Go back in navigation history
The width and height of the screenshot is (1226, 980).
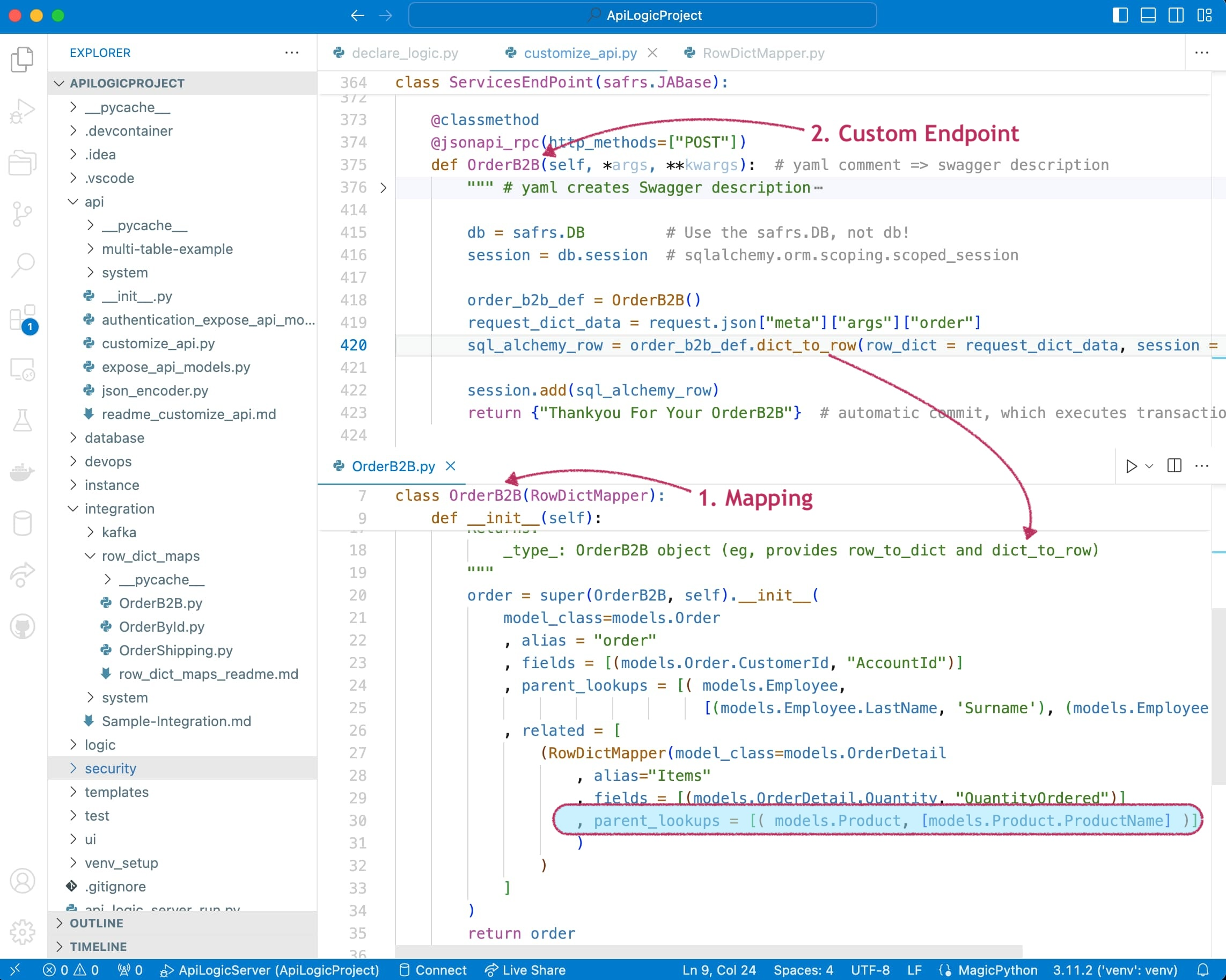[x=357, y=16]
